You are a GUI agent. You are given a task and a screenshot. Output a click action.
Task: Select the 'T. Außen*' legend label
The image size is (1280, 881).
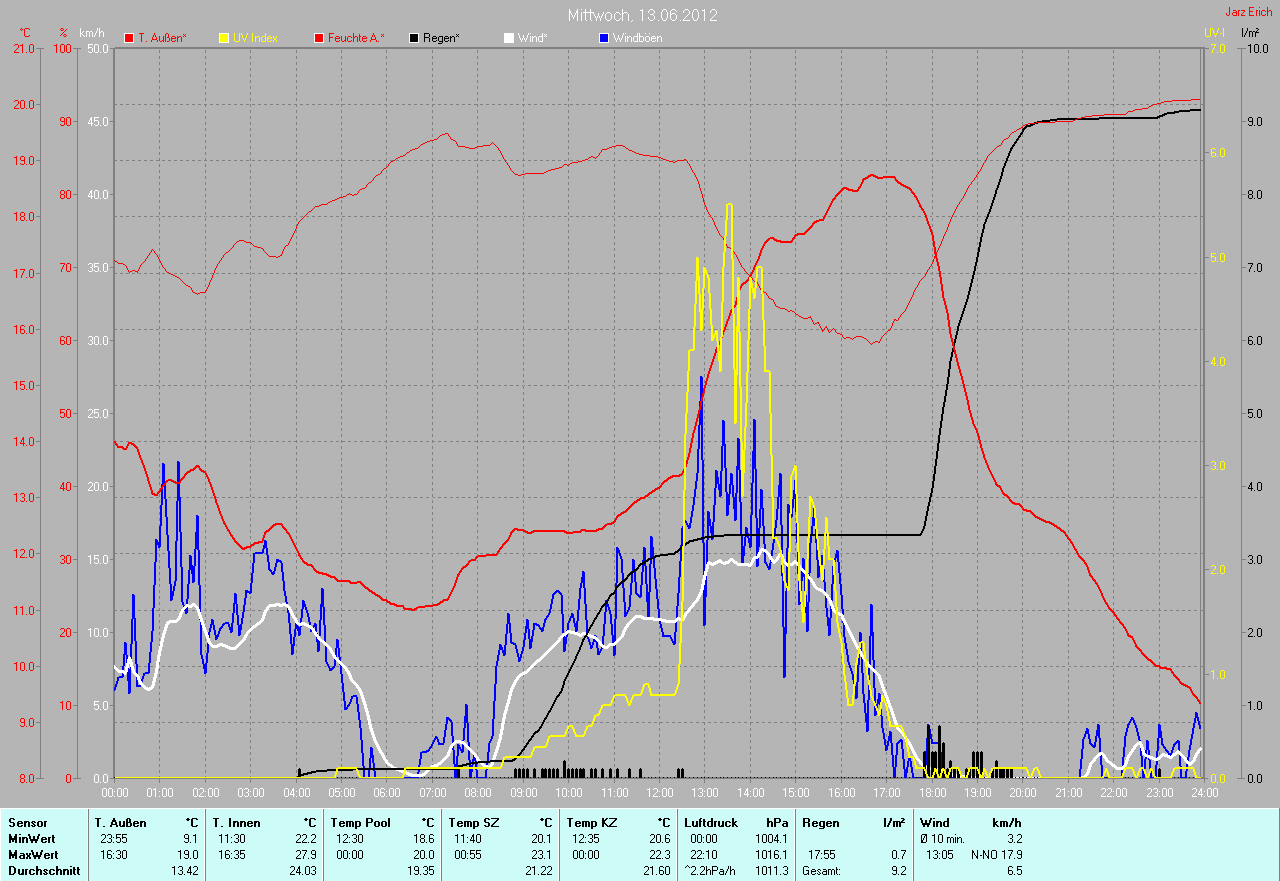162,38
